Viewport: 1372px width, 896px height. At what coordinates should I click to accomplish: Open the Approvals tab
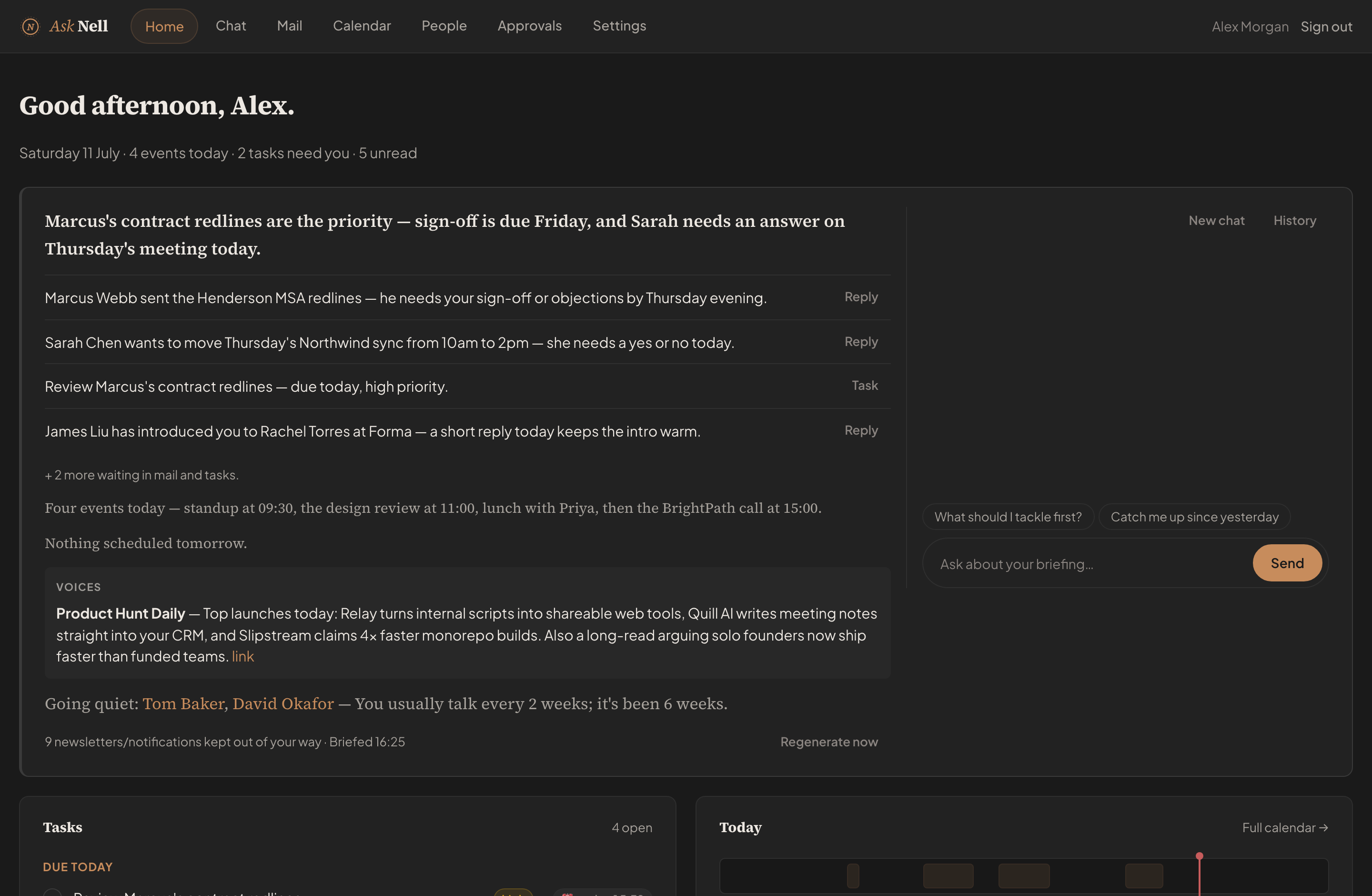(529, 26)
